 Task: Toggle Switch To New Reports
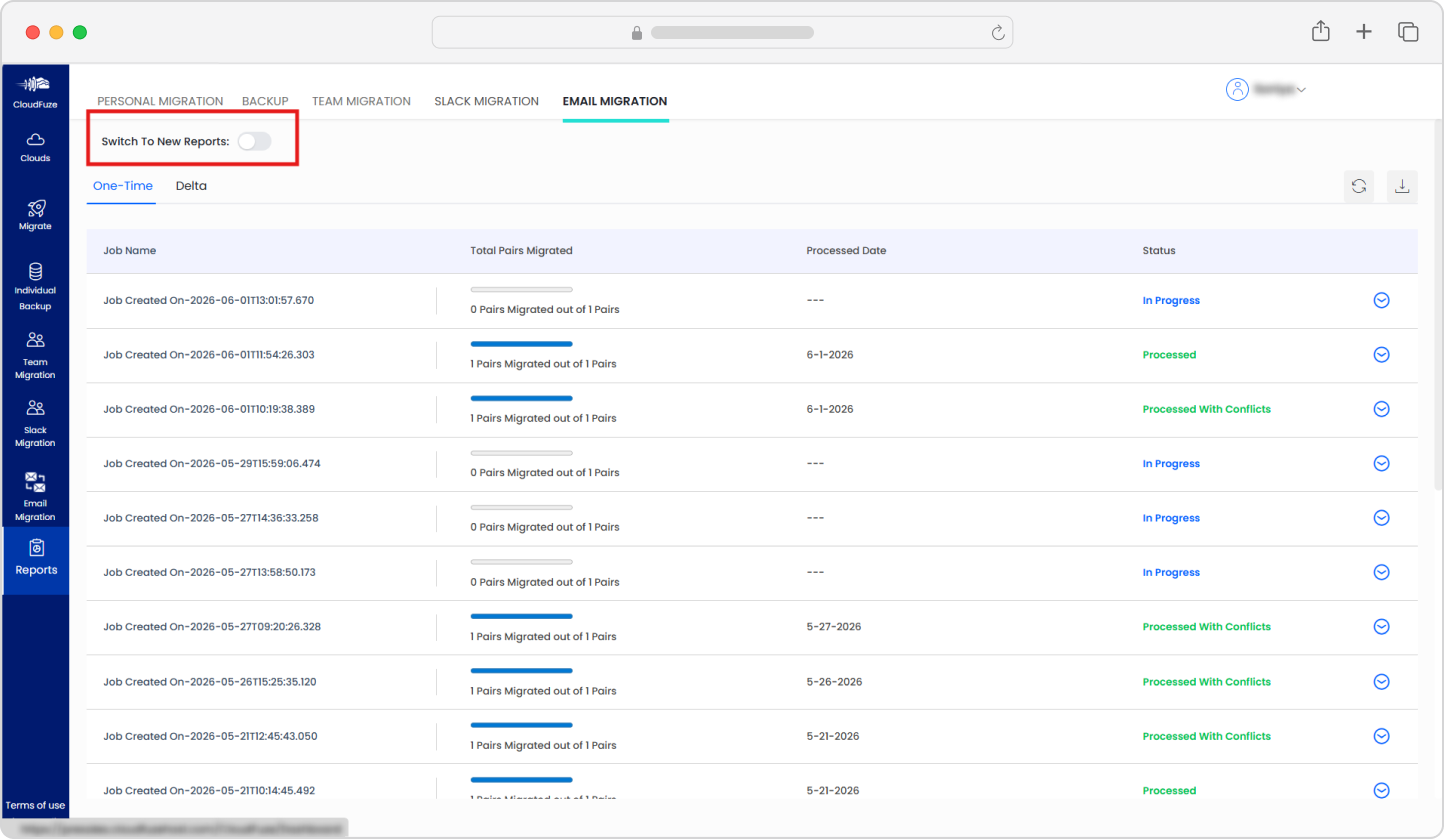tap(254, 141)
